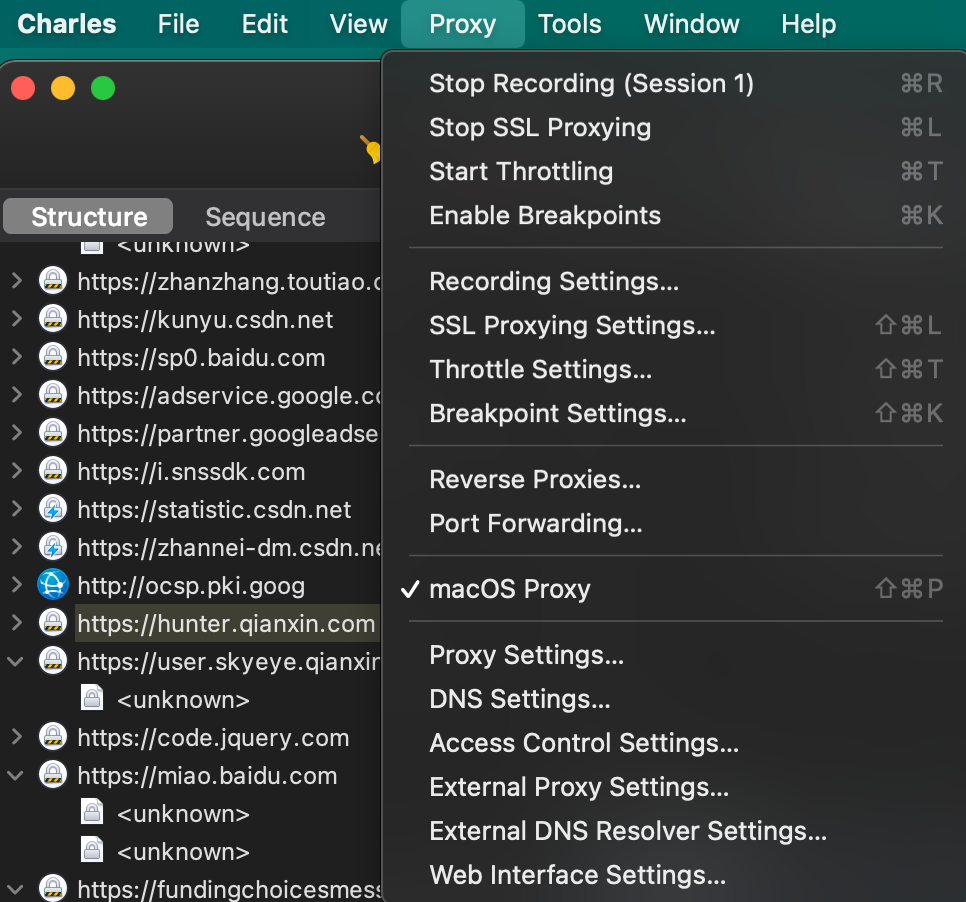The width and height of the screenshot is (966, 902).
Task: Click lock icon beside zhanzhang.toutiao host
Action: coord(53,281)
